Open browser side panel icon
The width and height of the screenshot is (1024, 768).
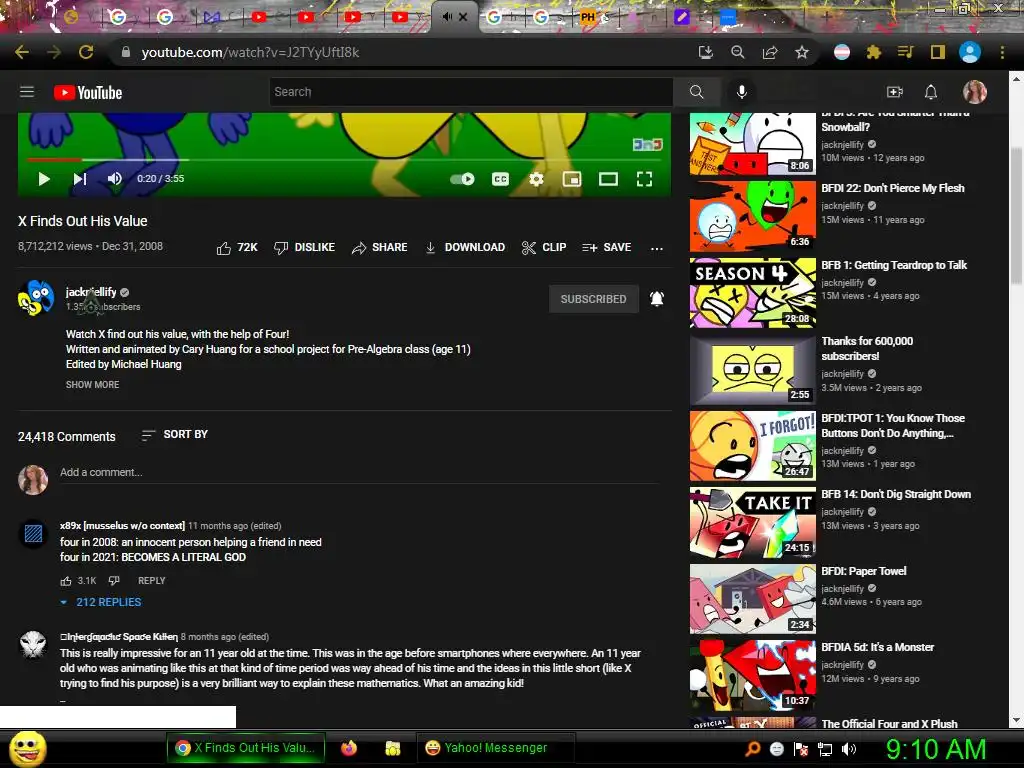[x=938, y=52]
